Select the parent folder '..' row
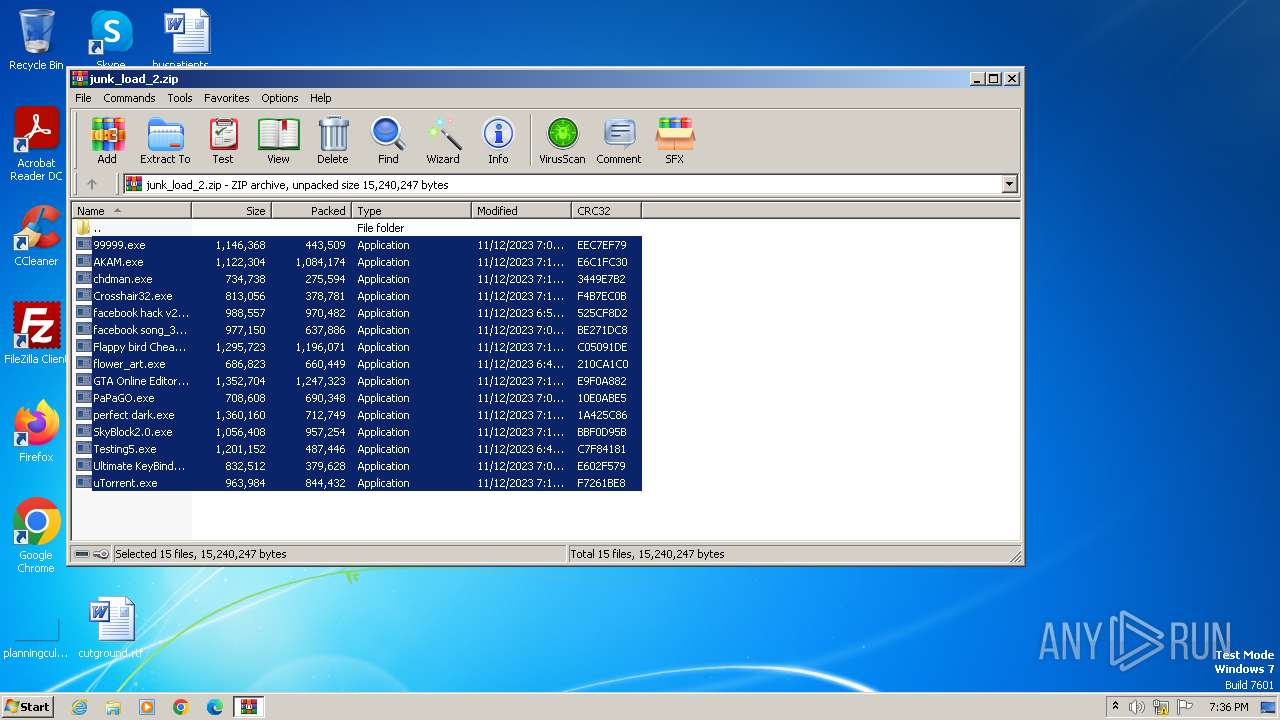Viewport: 1280px width, 720px height. [358, 228]
